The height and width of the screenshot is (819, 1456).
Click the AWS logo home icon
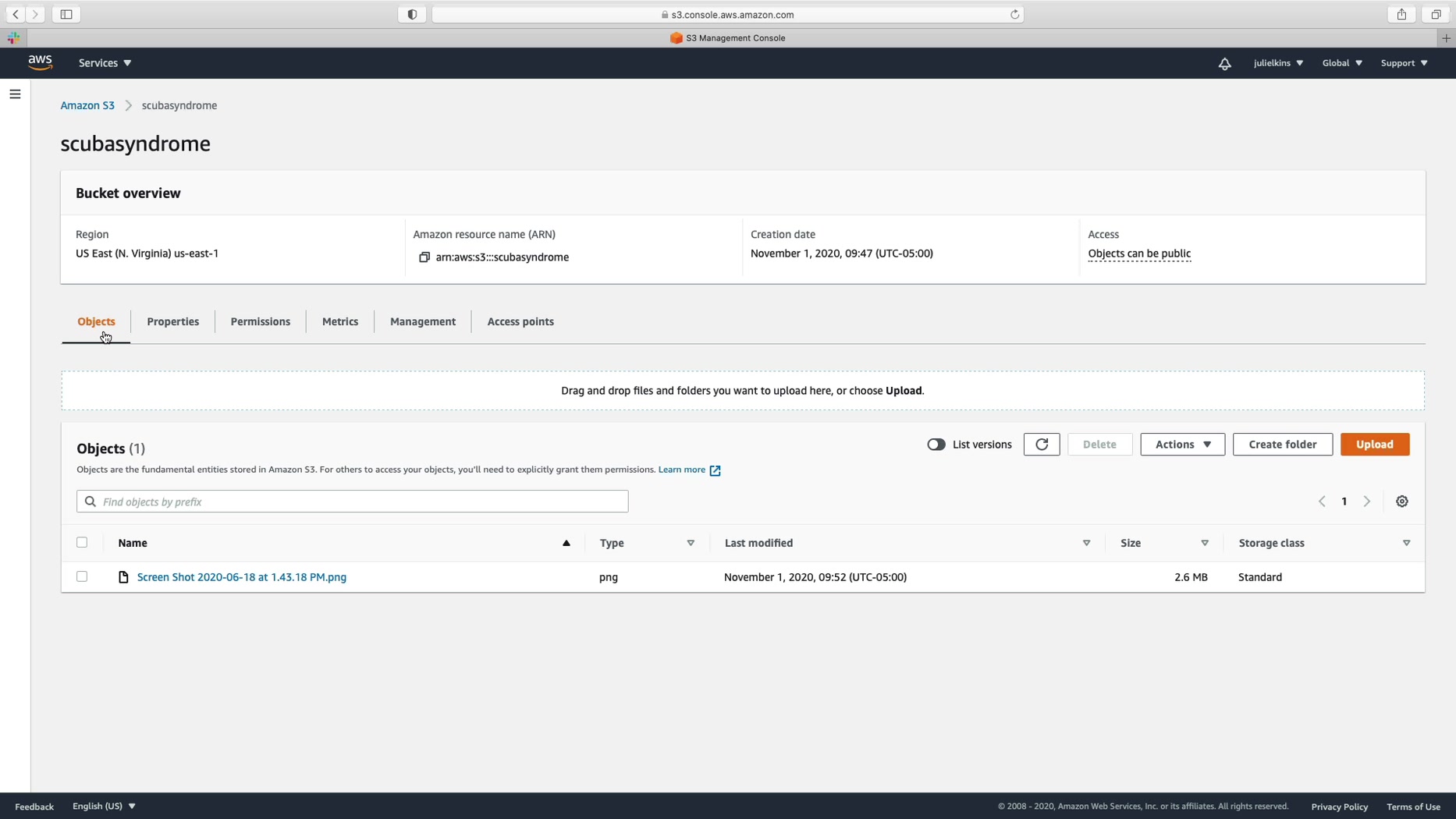pyautogui.click(x=40, y=62)
